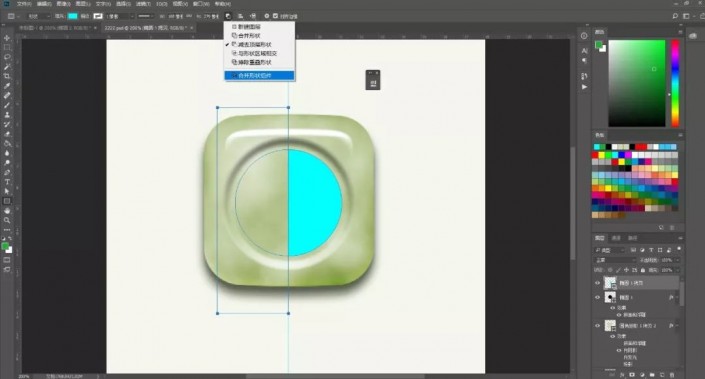Viewport: 705px width, 379px height.
Task: Select the Zoom magnifier tool
Action: [7, 220]
